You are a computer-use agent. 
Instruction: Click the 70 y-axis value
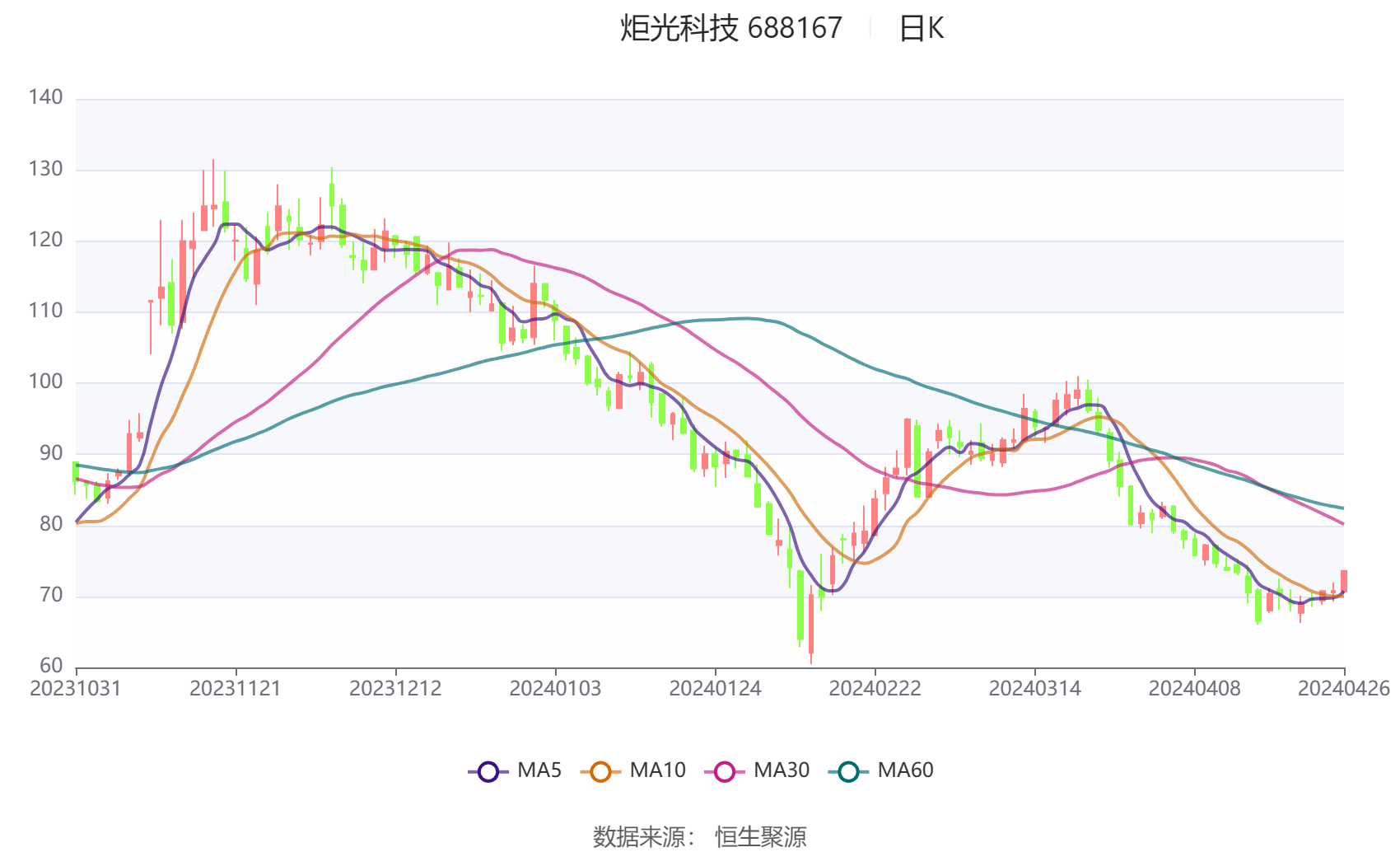51,595
